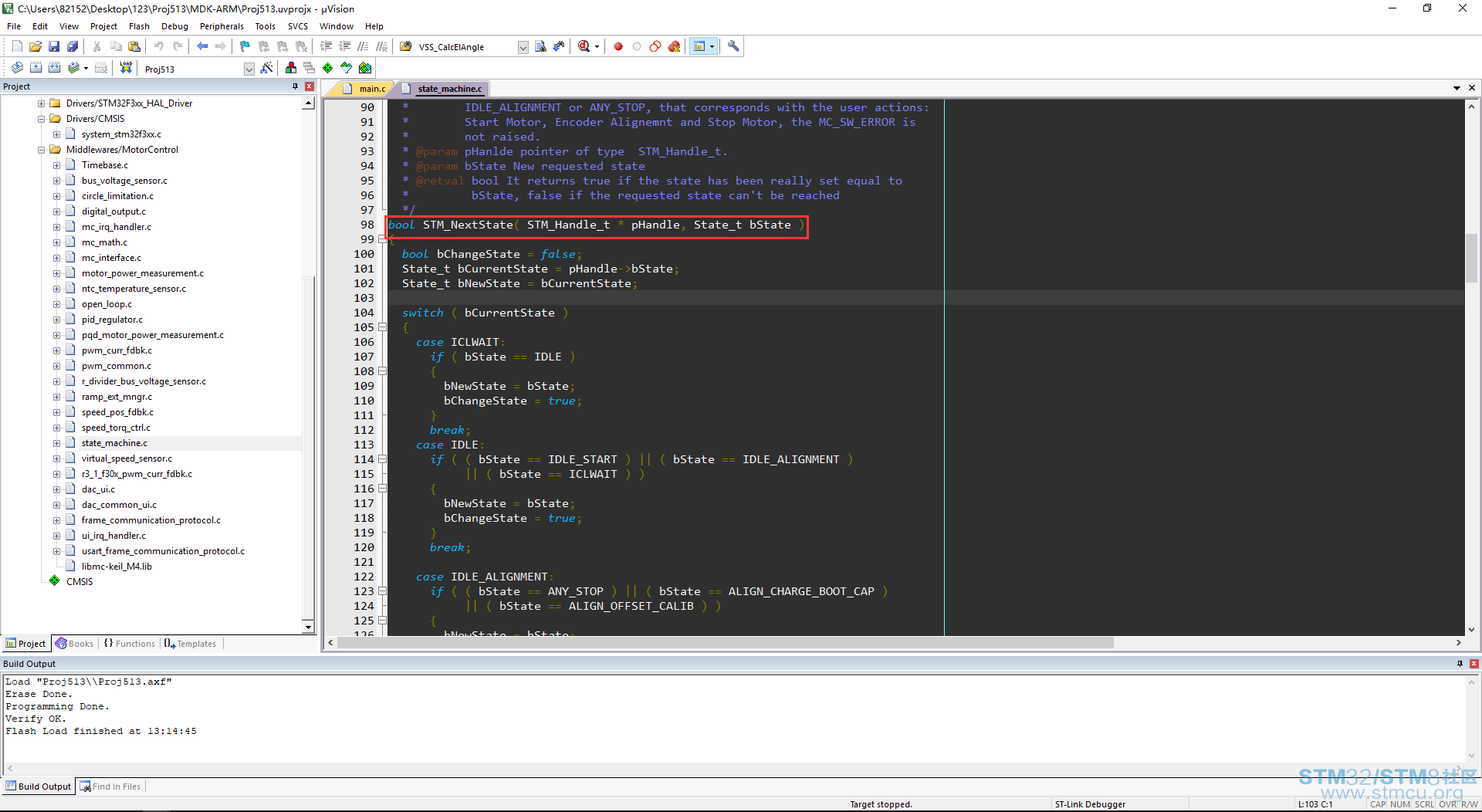Screen dimensions: 1482x812
Task: Toggle code fold marker at line 108
Action: pos(382,371)
